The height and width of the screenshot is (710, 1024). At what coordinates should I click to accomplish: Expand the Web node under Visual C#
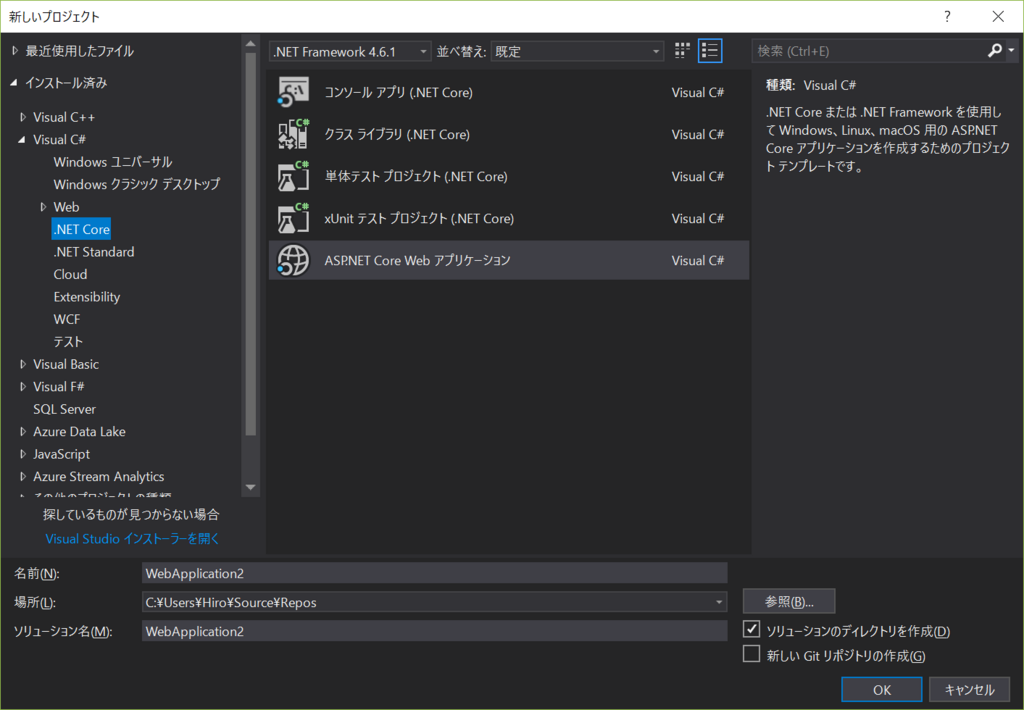tap(43, 207)
